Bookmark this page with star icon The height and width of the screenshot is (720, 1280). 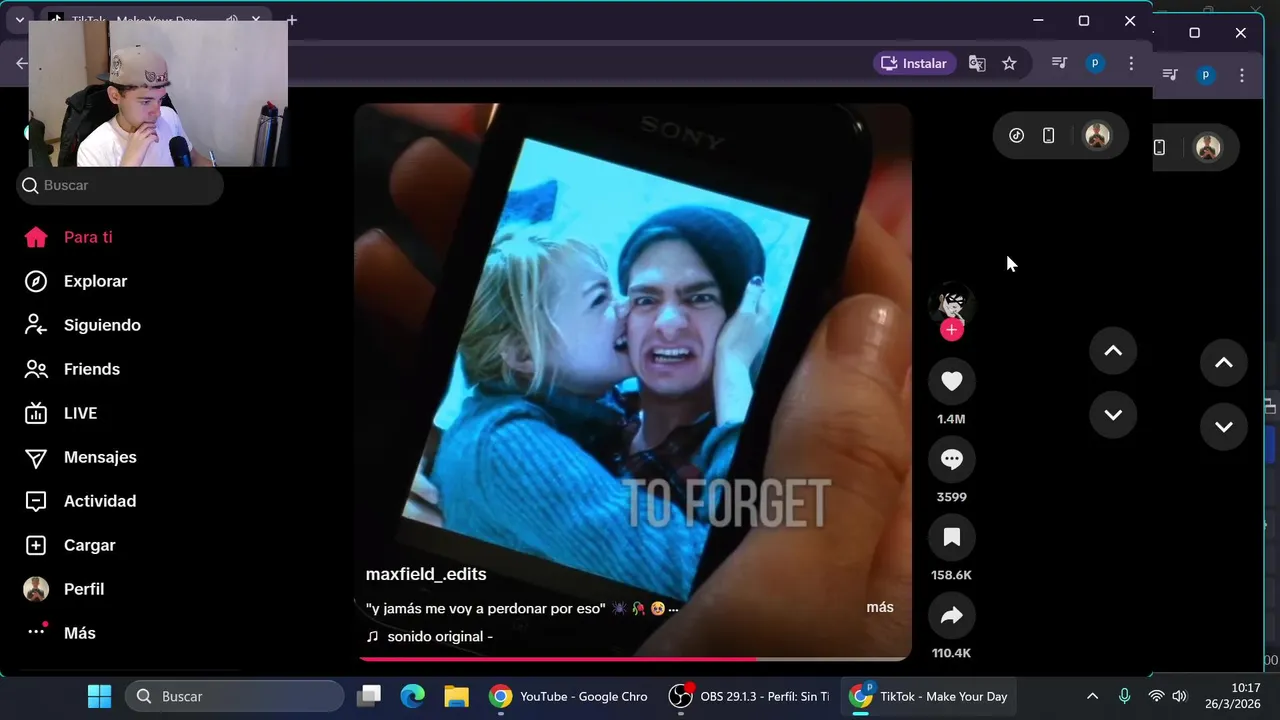[x=1009, y=63]
